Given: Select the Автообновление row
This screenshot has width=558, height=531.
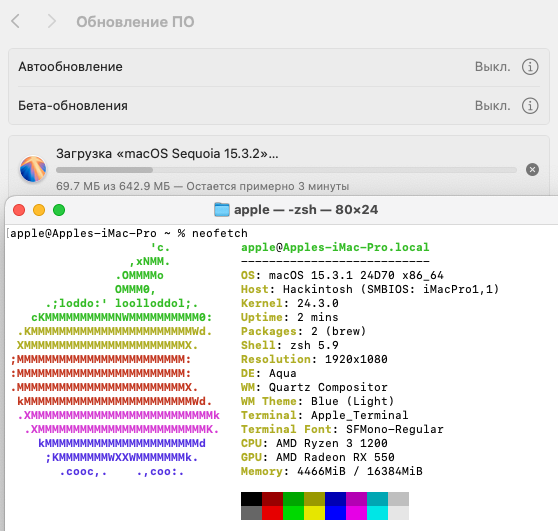Looking at the screenshot, I should click(x=279, y=67).
